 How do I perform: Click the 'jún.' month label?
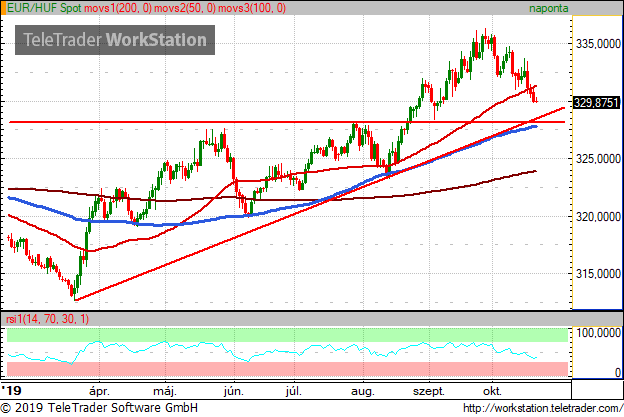[x=234, y=391]
